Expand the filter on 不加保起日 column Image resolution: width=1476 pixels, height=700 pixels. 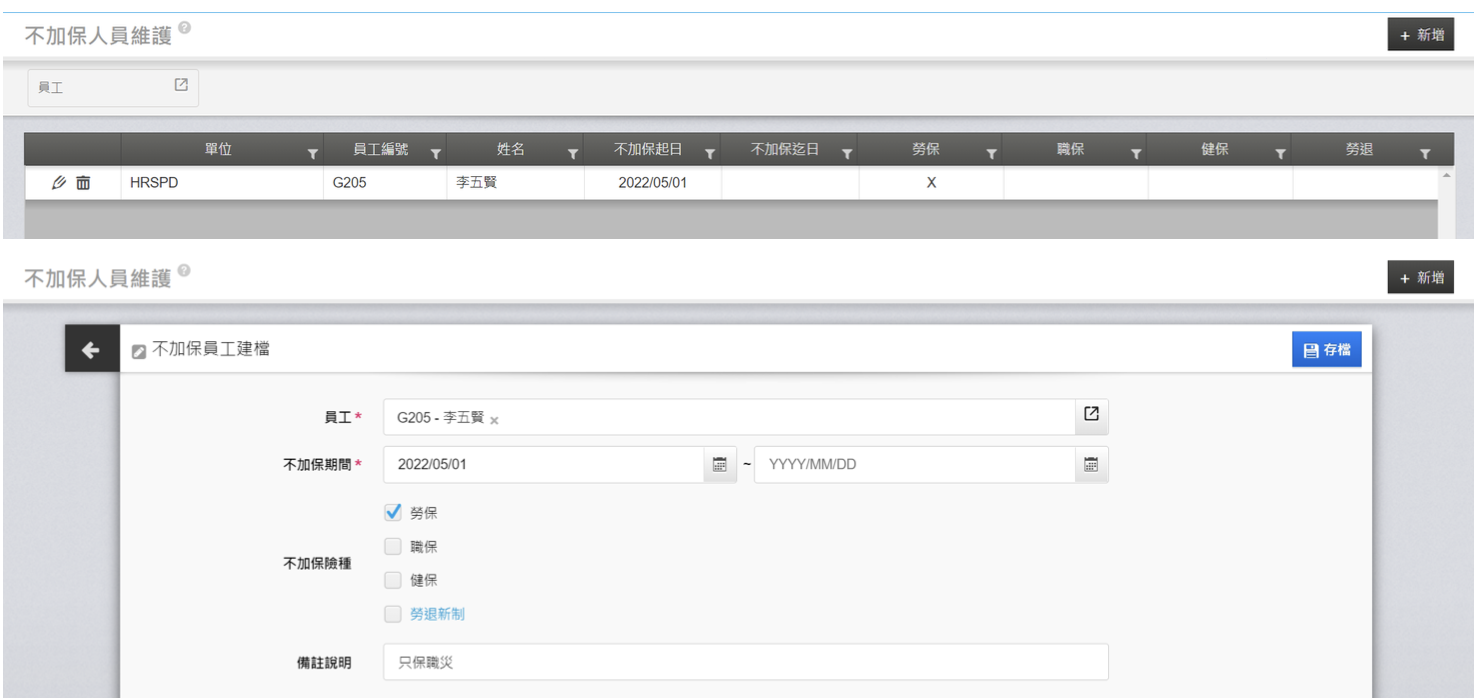click(x=709, y=154)
